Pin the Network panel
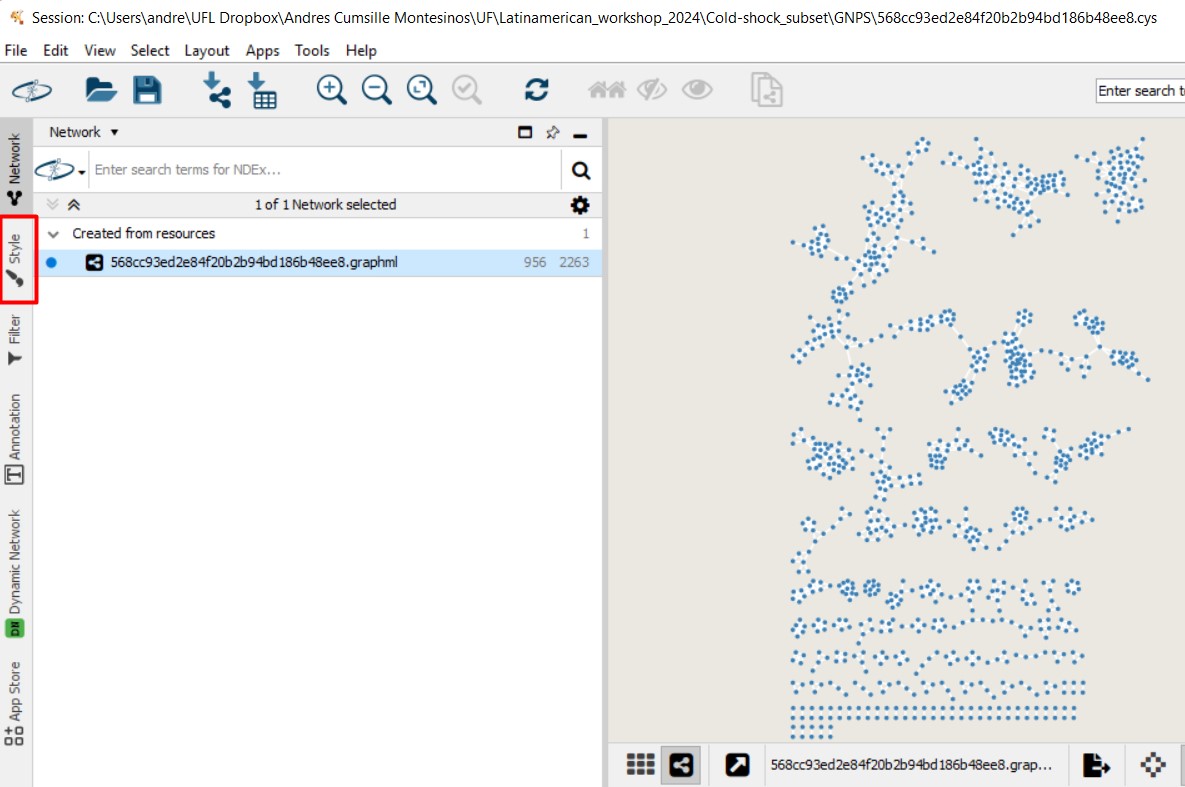The width and height of the screenshot is (1185, 787). point(552,133)
